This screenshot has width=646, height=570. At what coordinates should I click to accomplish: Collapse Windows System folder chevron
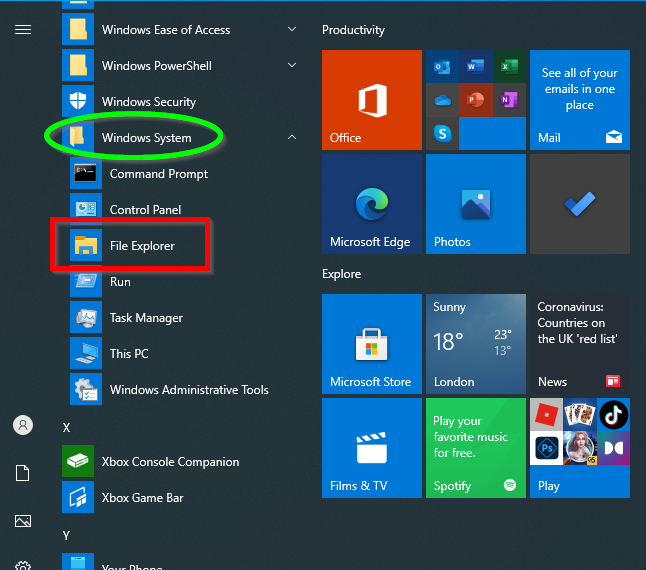pyautogui.click(x=292, y=137)
